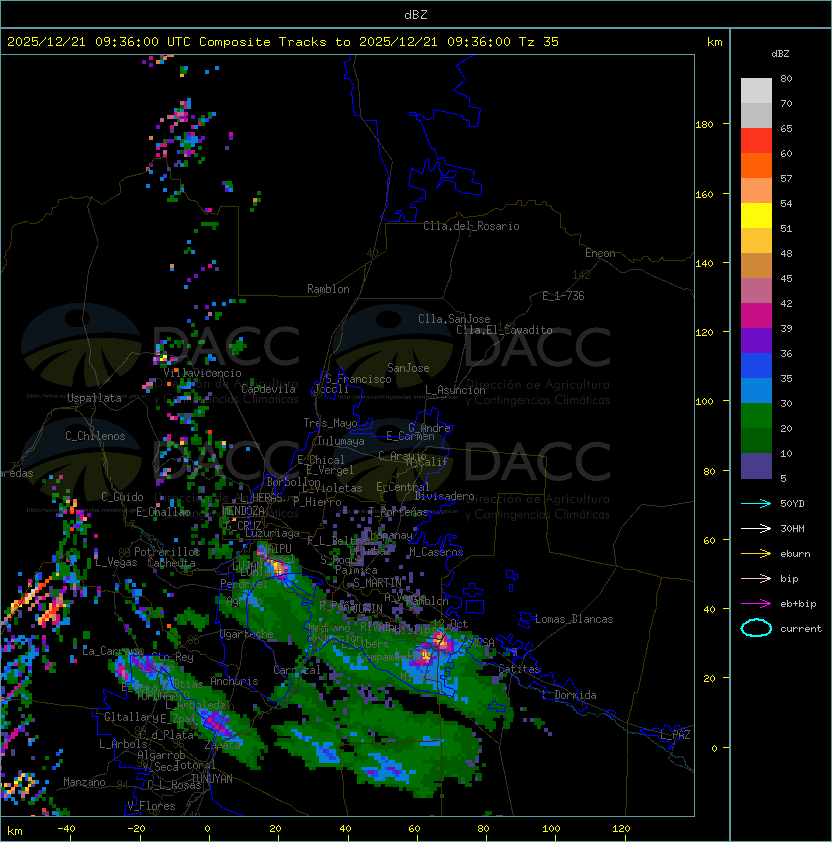The width and height of the screenshot is (832, 842).
Task: Click the 'L_Asuncion' map label
Action: click(x=455, y=390)
